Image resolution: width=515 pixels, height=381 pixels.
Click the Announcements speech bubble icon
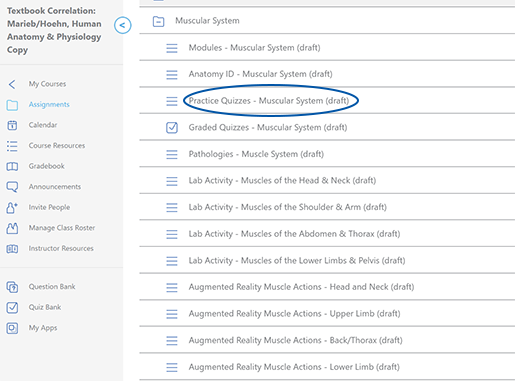[12, 187]
